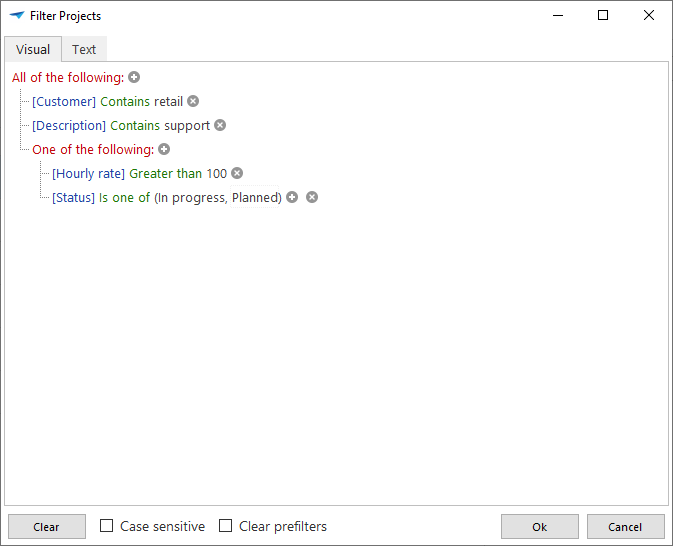Enable the Case sensitive checkbox

[x=107, y=526]
